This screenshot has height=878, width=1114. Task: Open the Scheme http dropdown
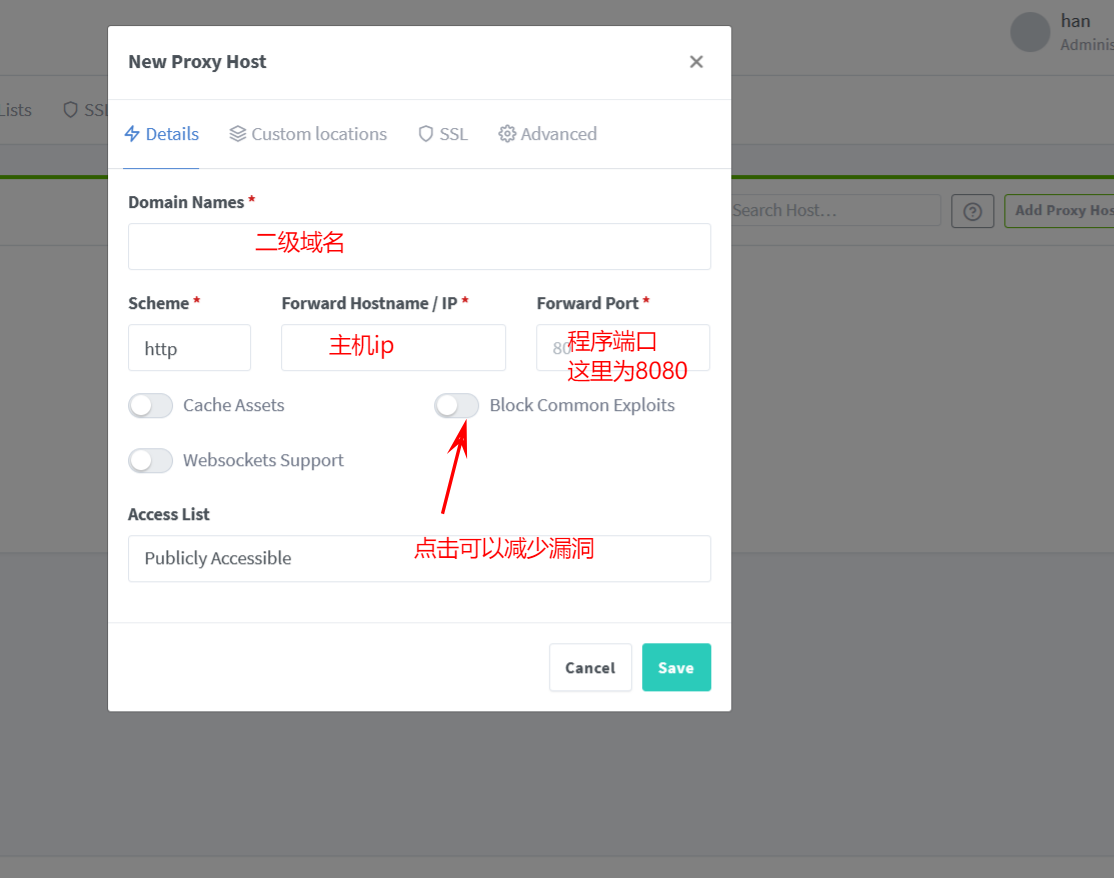coord(190,348)
